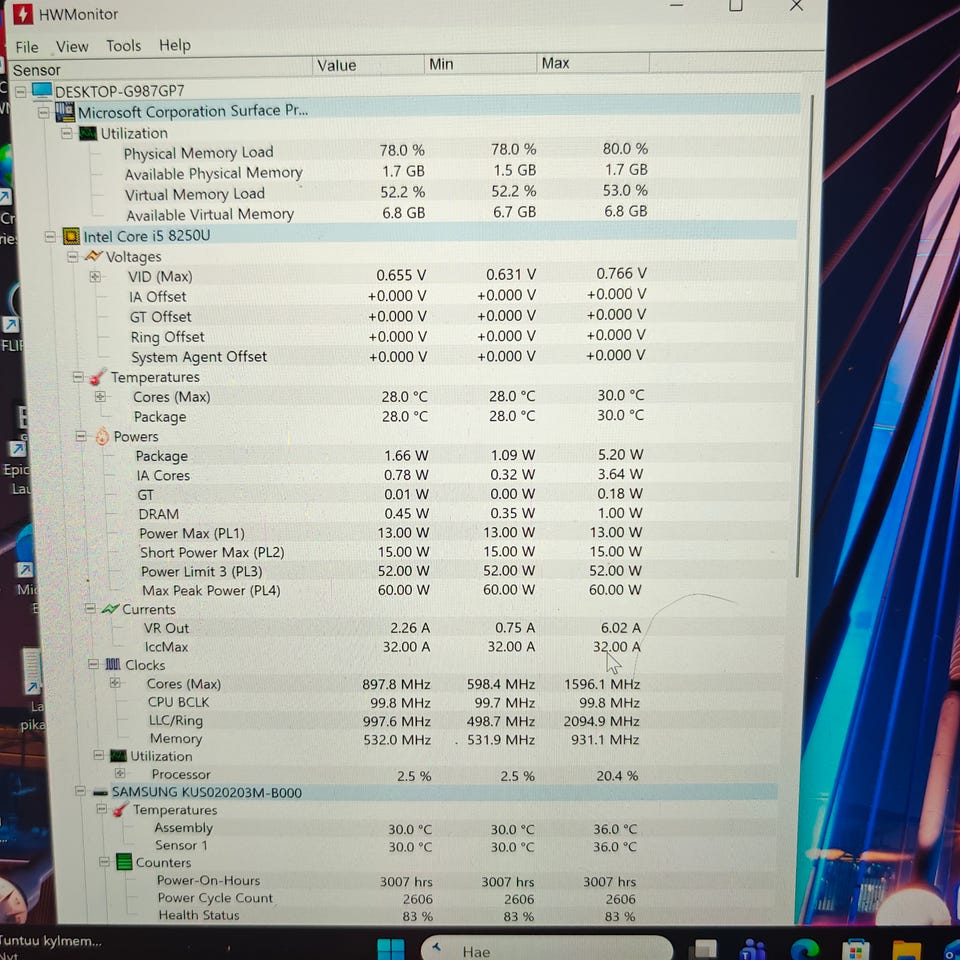Image resolution: width=960 pixels, height=960 pixels.
Task: Collapse the Clocks group
Action: click(x=93, y=664)
